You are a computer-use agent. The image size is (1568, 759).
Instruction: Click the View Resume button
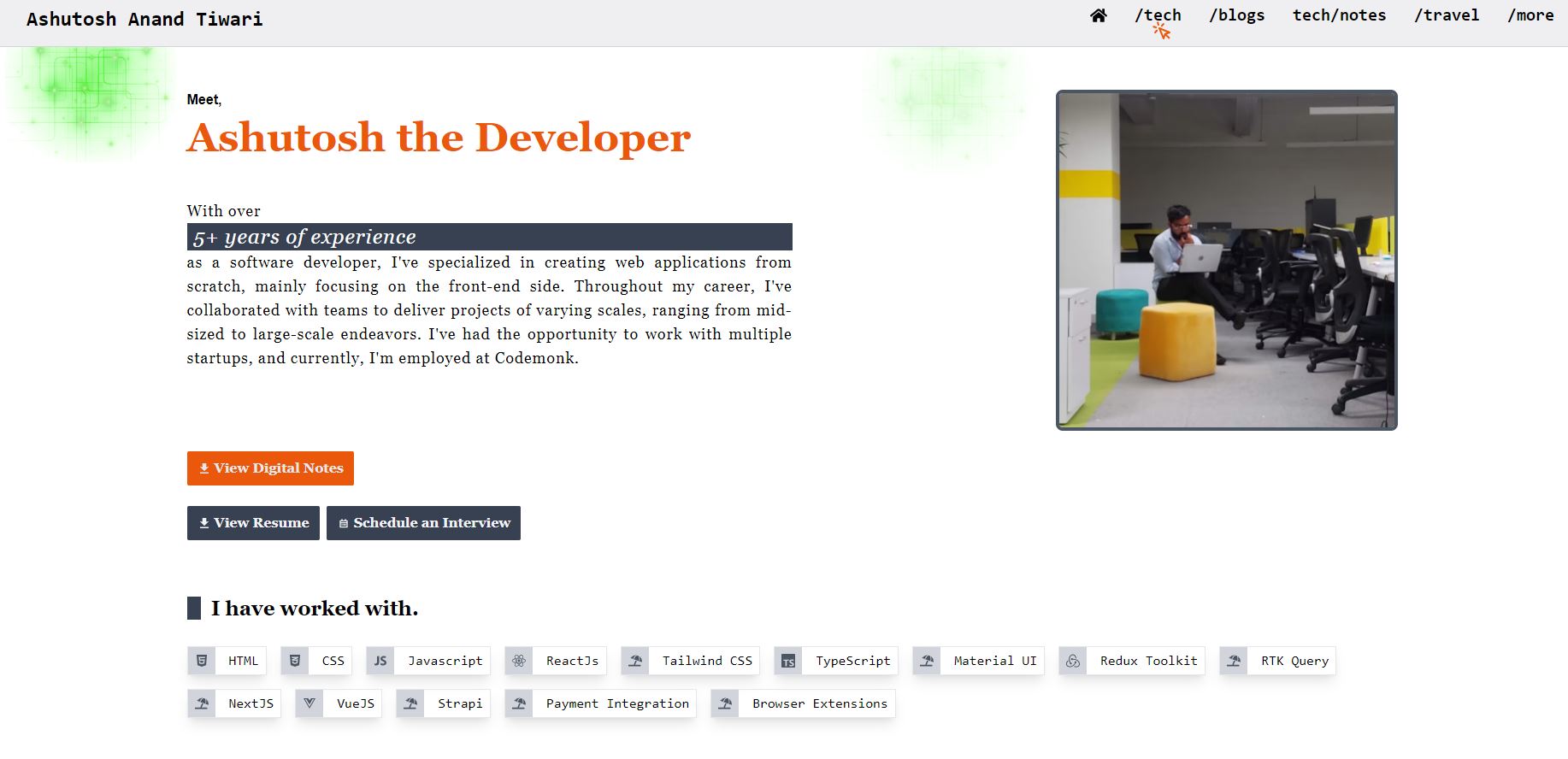click(253, 523)
